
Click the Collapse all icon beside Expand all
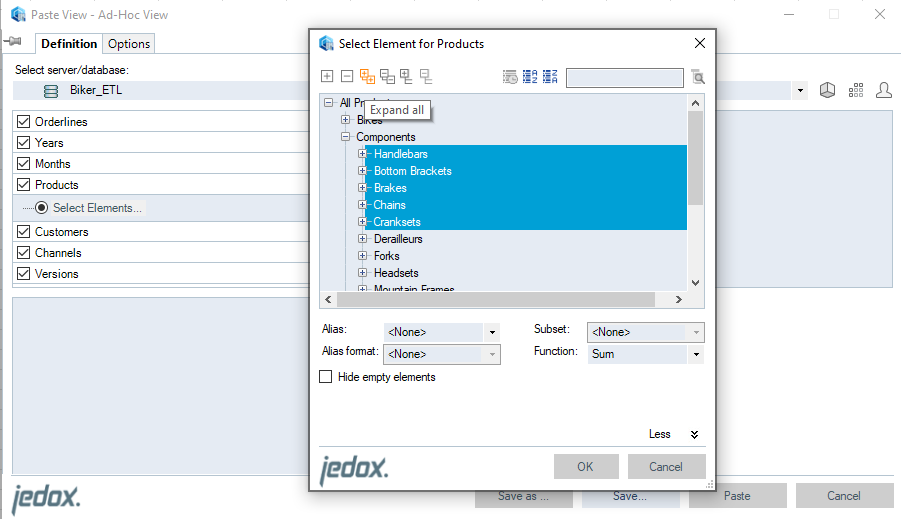click(x=387, y=77)
